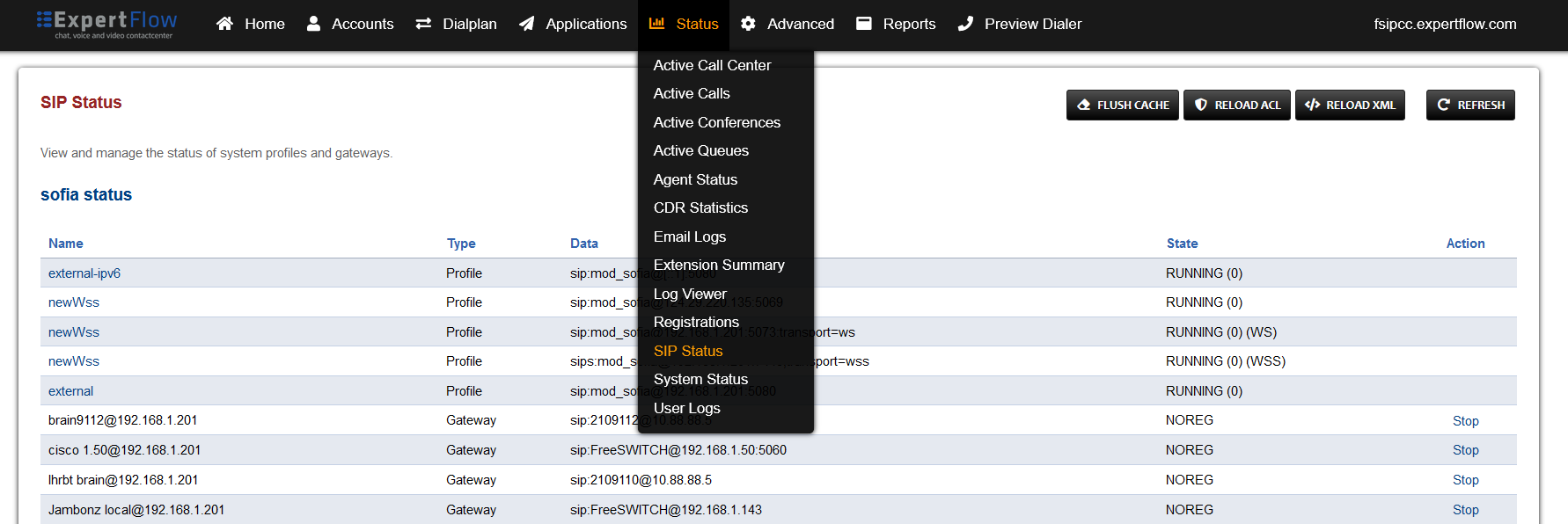This screenshot has width=1568, height=524.
Task: Click the Reports icon in navbar
Action: click(x=864, y=24)
